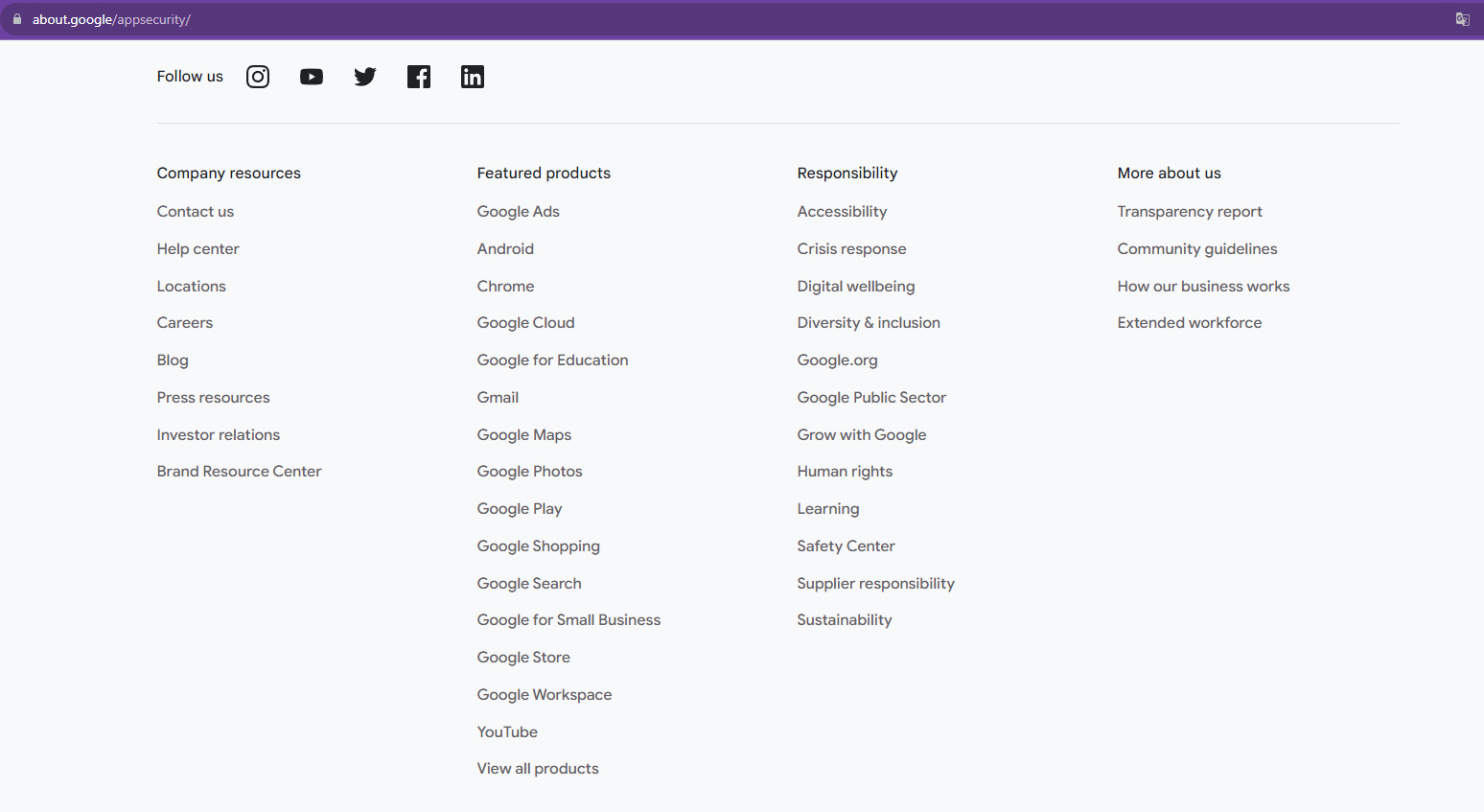Open Google Ads product link
Screen dimensions: 1484x812
pyautogui.click(x=519, y=212)
